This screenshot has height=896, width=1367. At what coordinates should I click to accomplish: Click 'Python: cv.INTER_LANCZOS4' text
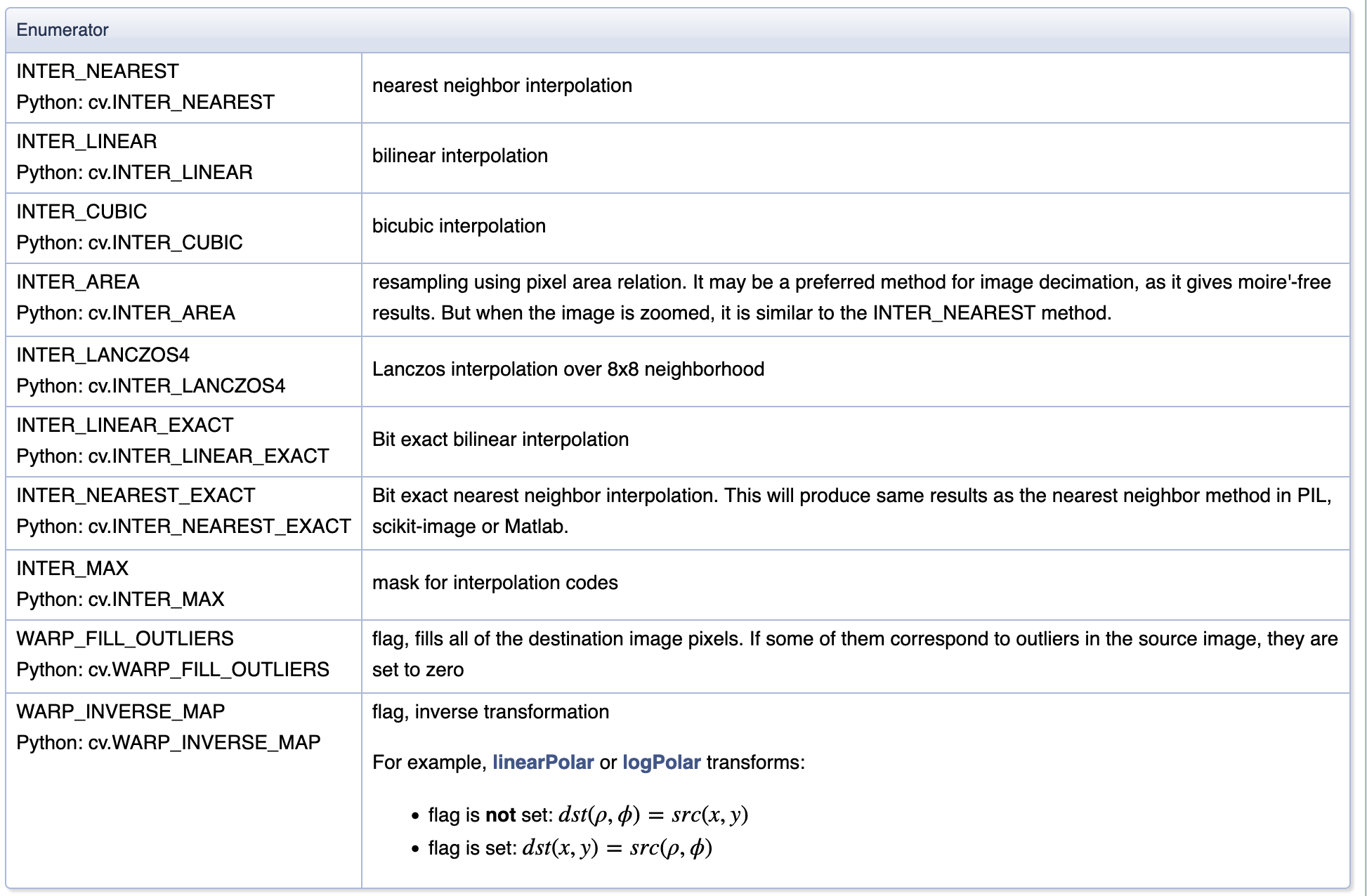click(151, 386)
